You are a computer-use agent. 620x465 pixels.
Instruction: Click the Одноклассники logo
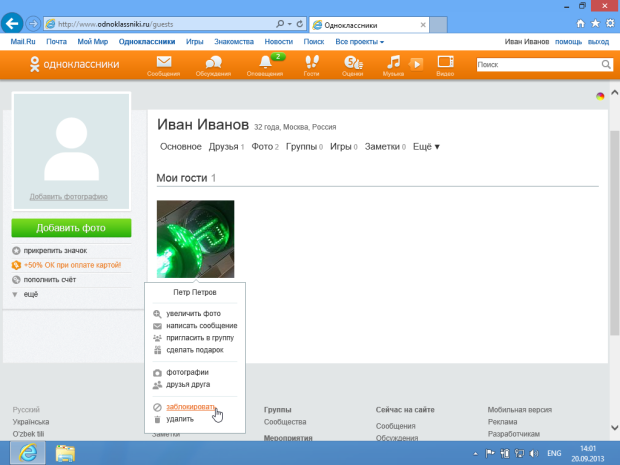point(74,64)
